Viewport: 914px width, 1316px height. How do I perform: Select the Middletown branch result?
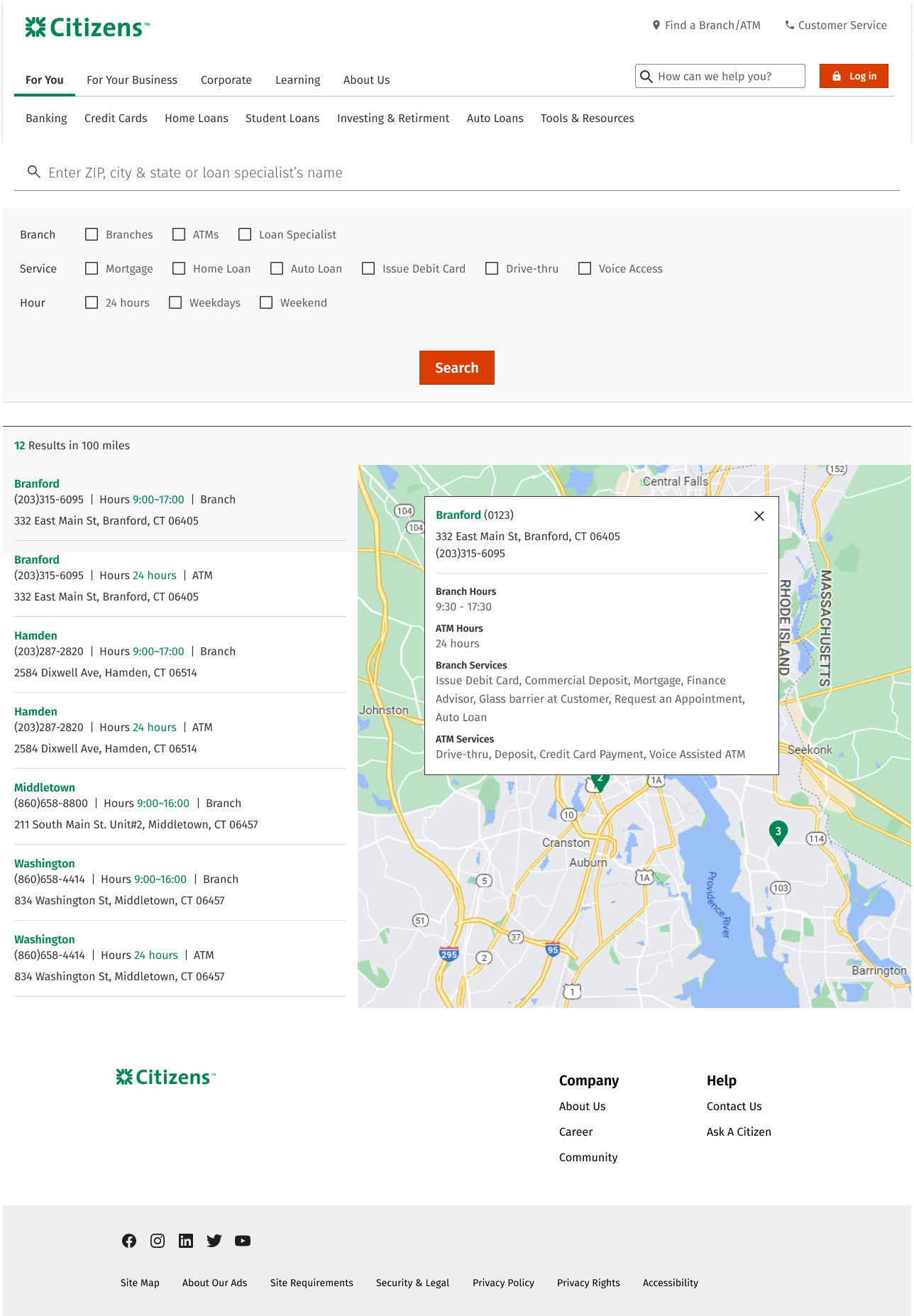[45, 787]
